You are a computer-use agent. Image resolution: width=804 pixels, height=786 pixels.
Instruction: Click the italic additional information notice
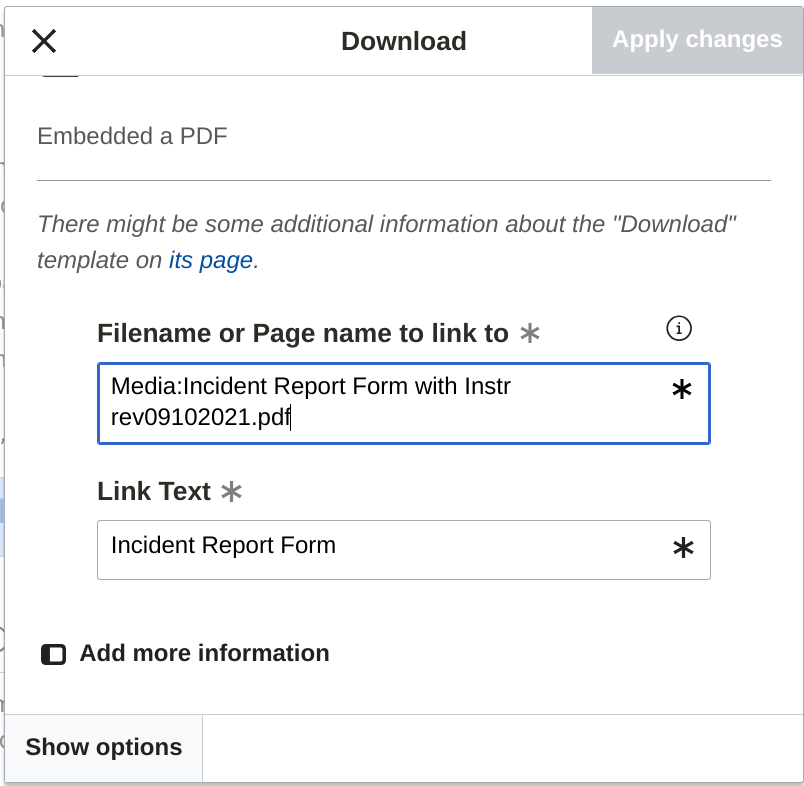386,241
